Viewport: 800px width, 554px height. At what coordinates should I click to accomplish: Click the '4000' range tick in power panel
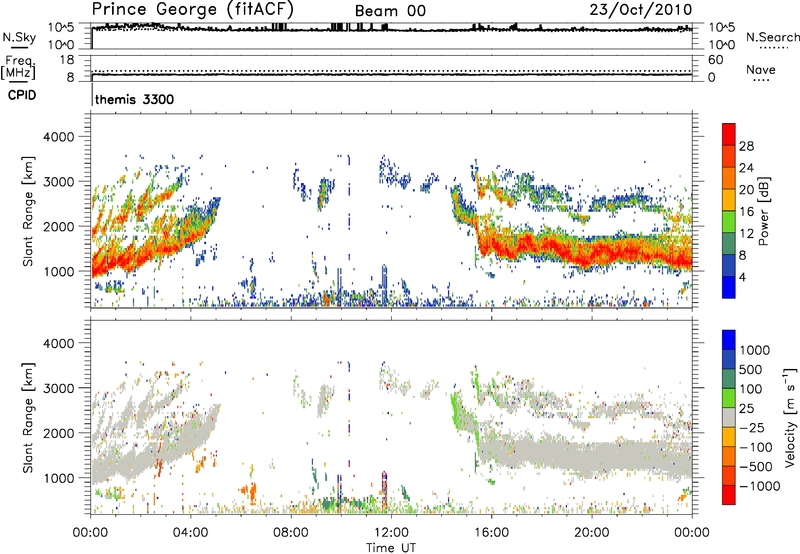point(59,137)
